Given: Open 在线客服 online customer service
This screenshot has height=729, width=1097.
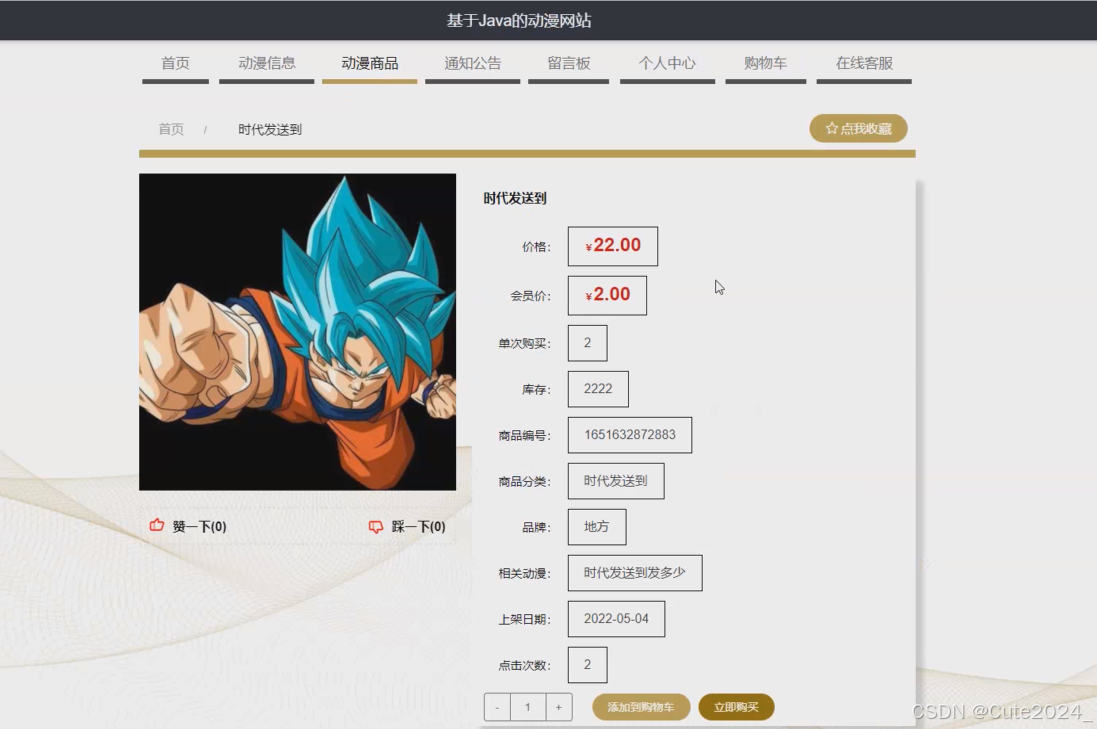Looking at the screenshot, I should [862, 62].
